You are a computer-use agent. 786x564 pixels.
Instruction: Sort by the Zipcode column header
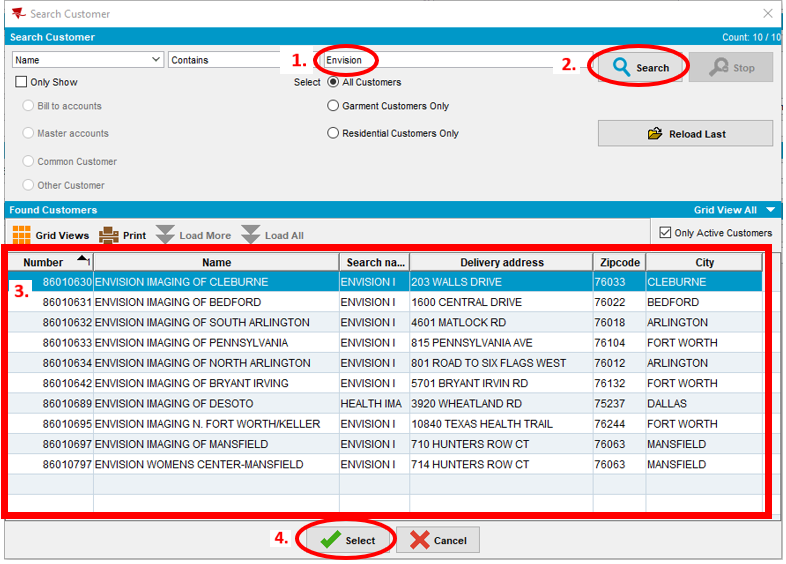pyautogui.click(x=619, y=262)
